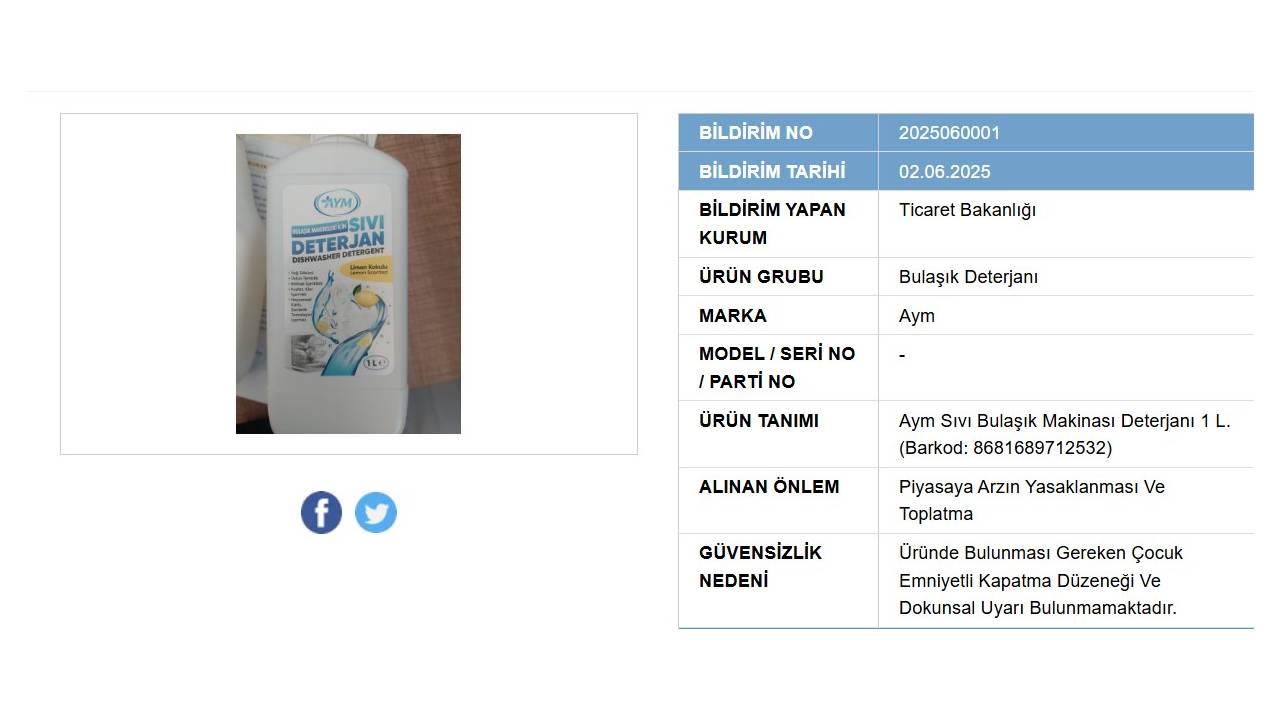The width and height of the screenshot is (1280, 720).
Task: Click the BİLDİRİM NO header cell
Action: 778,132
